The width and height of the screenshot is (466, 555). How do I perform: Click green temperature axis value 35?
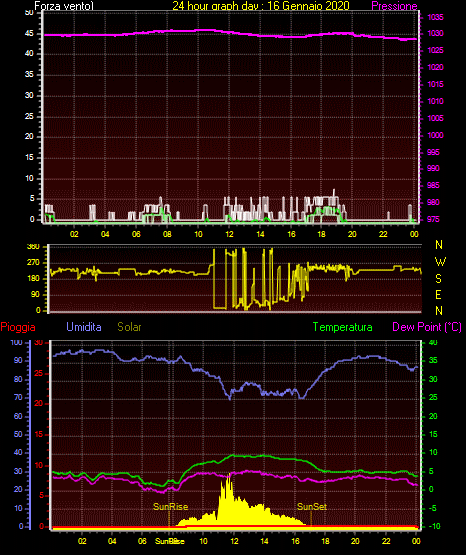[433, 360]
